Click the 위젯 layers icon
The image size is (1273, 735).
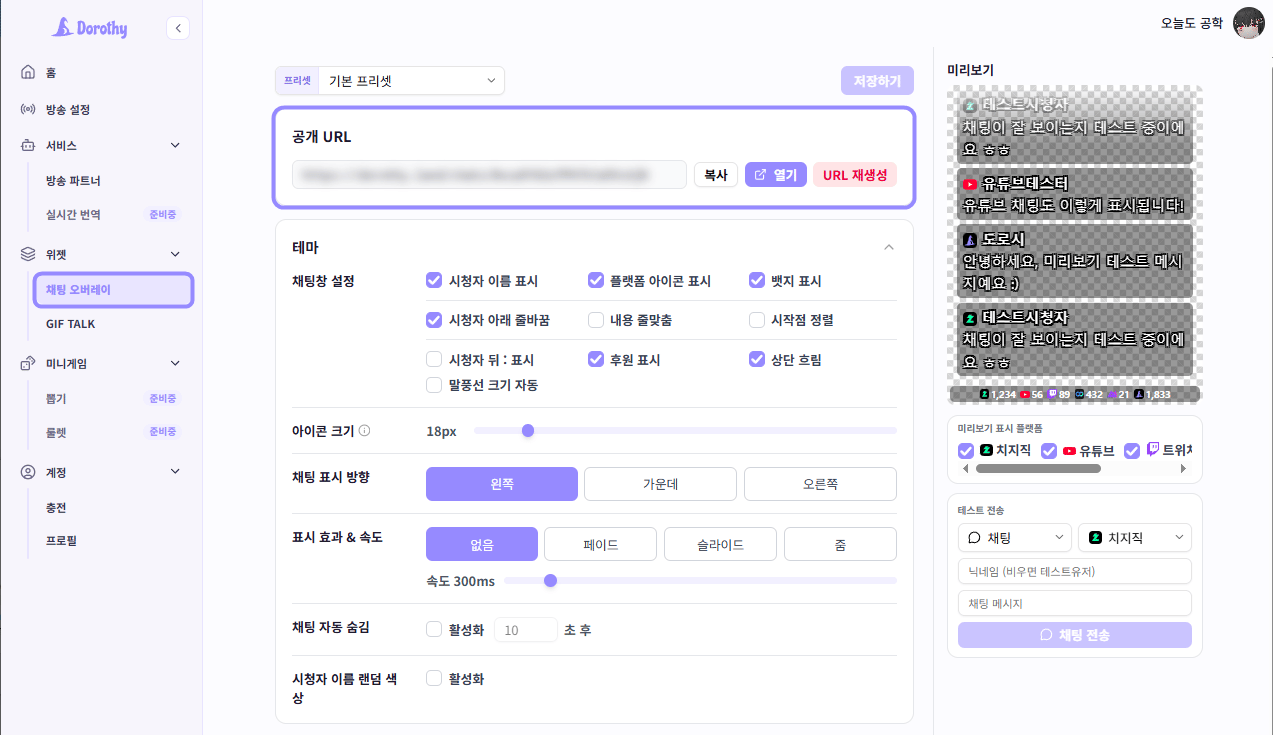pyautogui.click(x=28, y=254)
